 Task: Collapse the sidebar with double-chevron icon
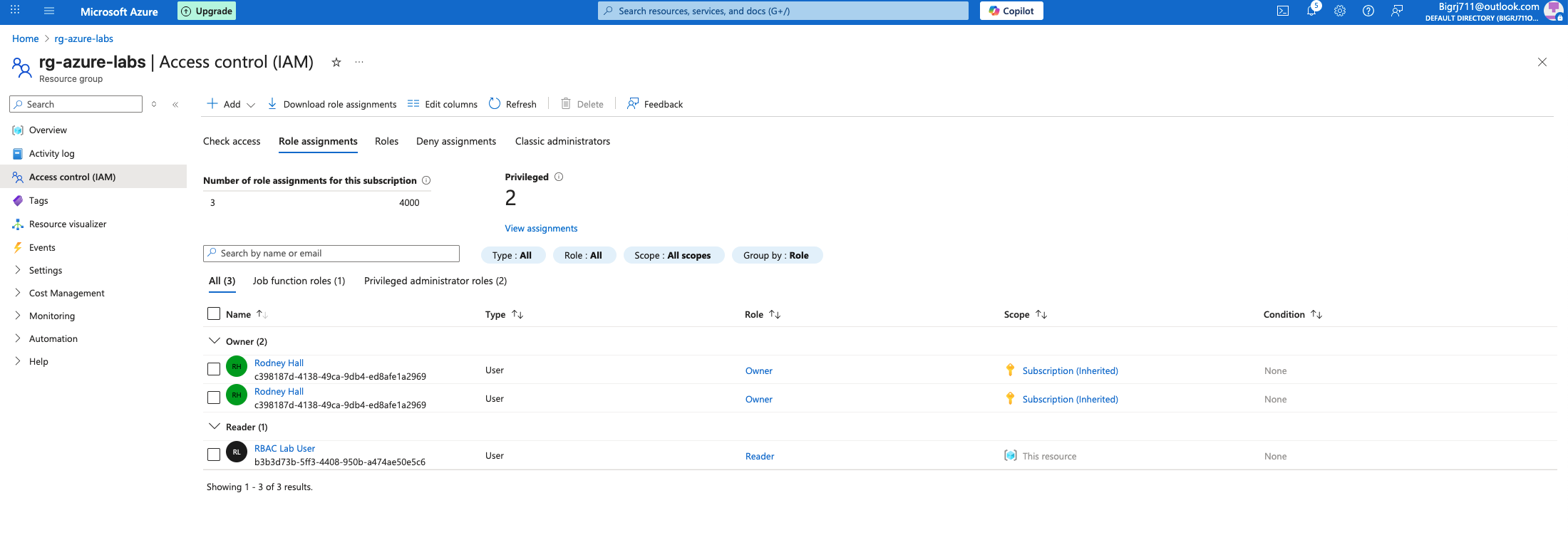pos(175,105)
